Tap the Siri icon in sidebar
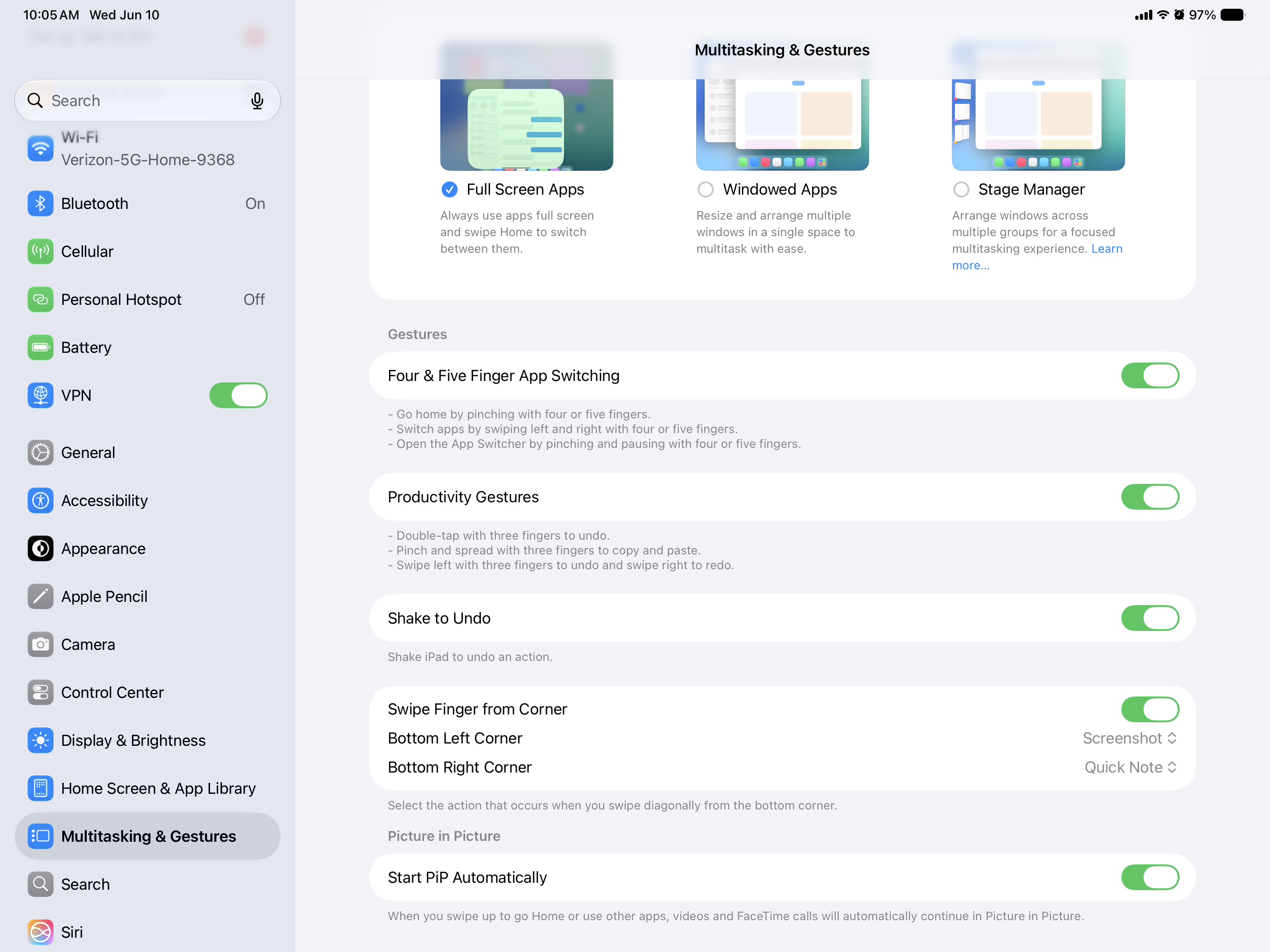The height and width of the screenshot is (952, 1270). 40,933
